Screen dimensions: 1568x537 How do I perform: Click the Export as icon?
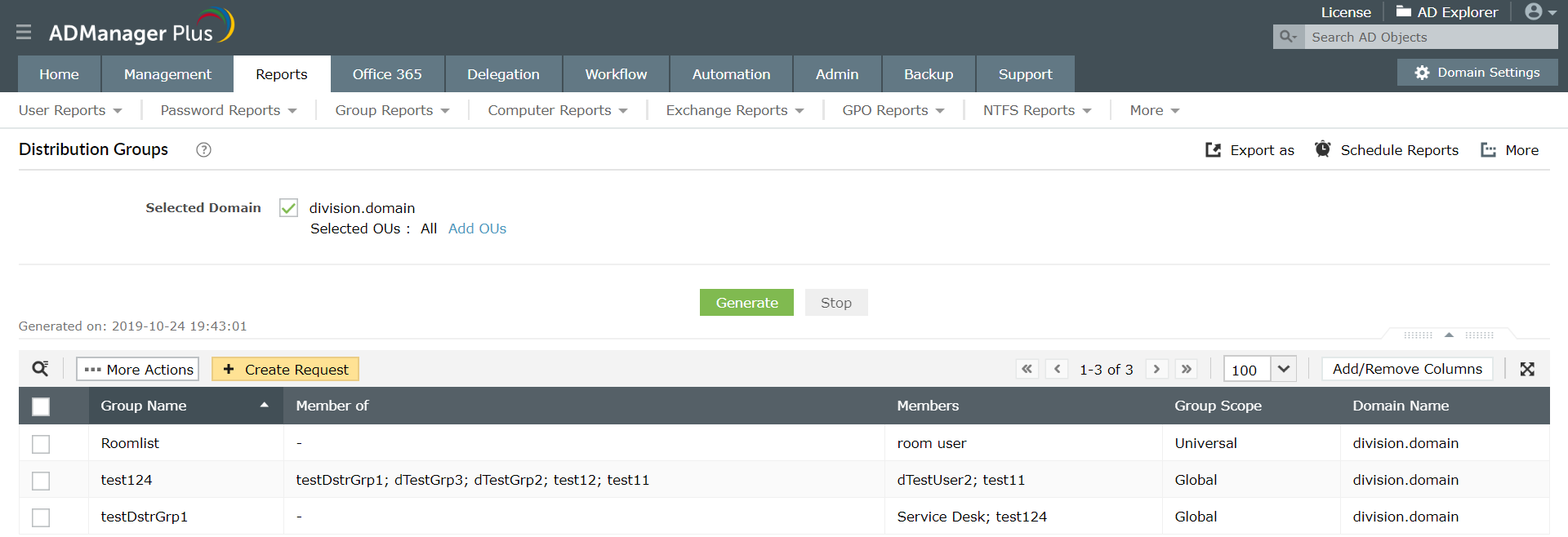[x=1214, y=150]
